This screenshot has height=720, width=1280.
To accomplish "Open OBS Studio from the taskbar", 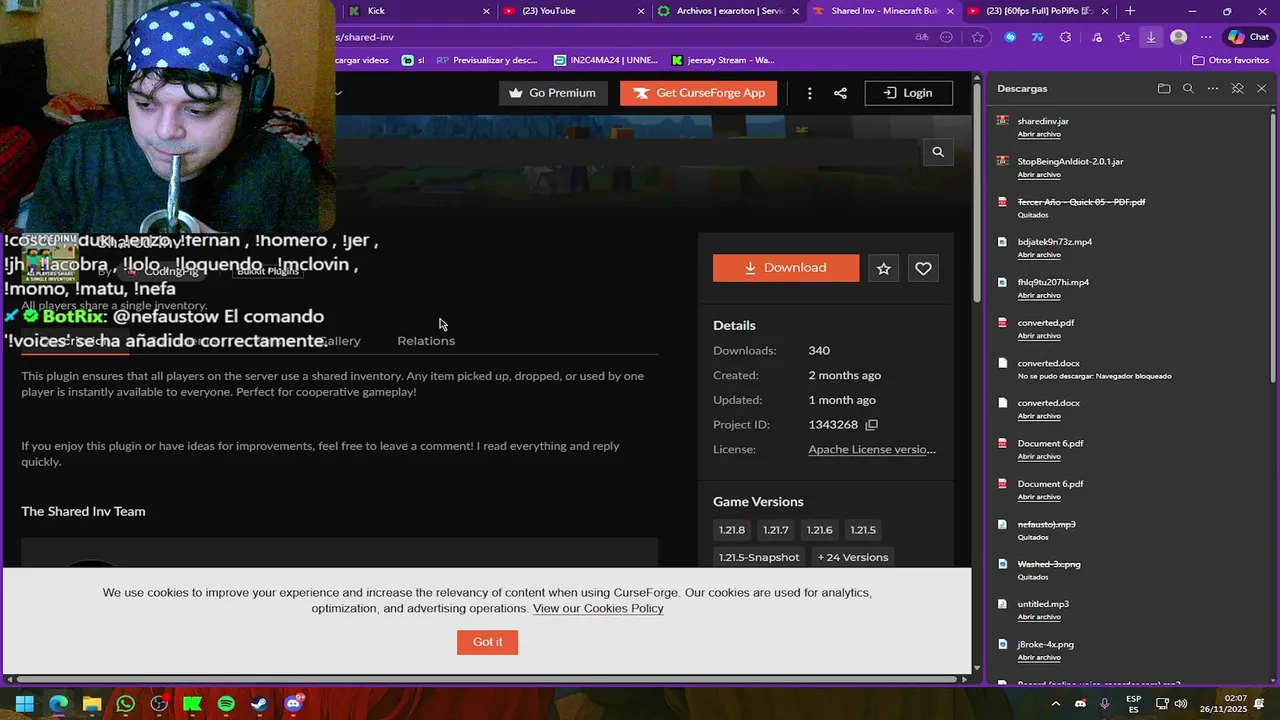I will (159, 704).
